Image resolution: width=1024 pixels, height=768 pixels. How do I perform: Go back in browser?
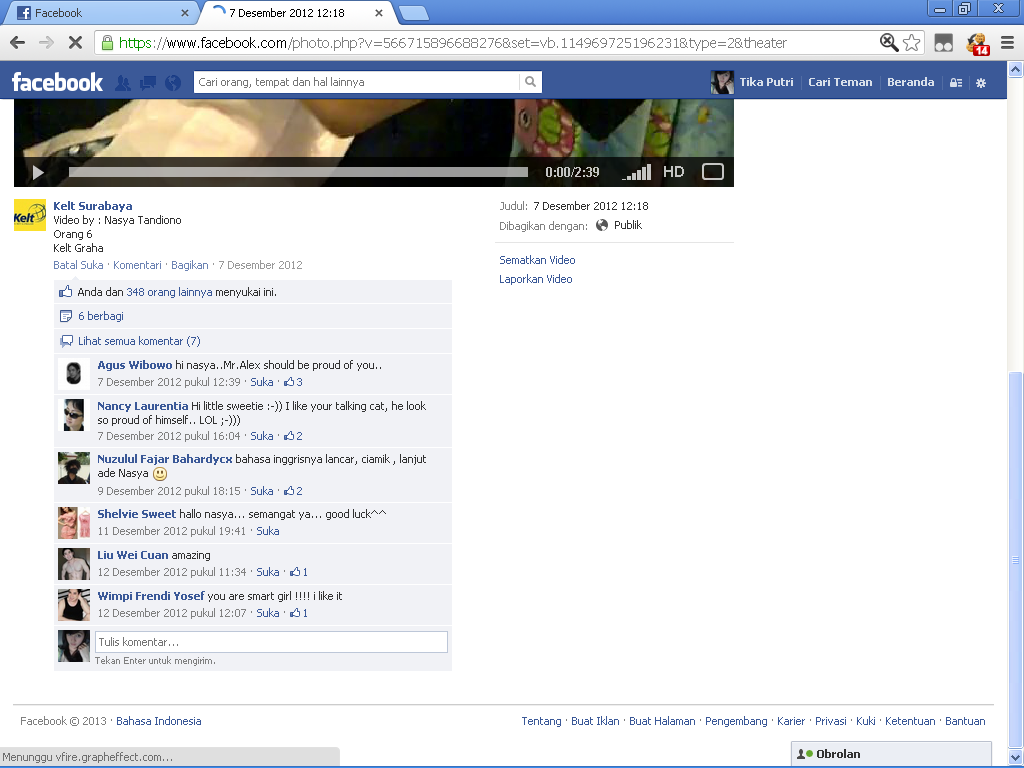point(18,43)
